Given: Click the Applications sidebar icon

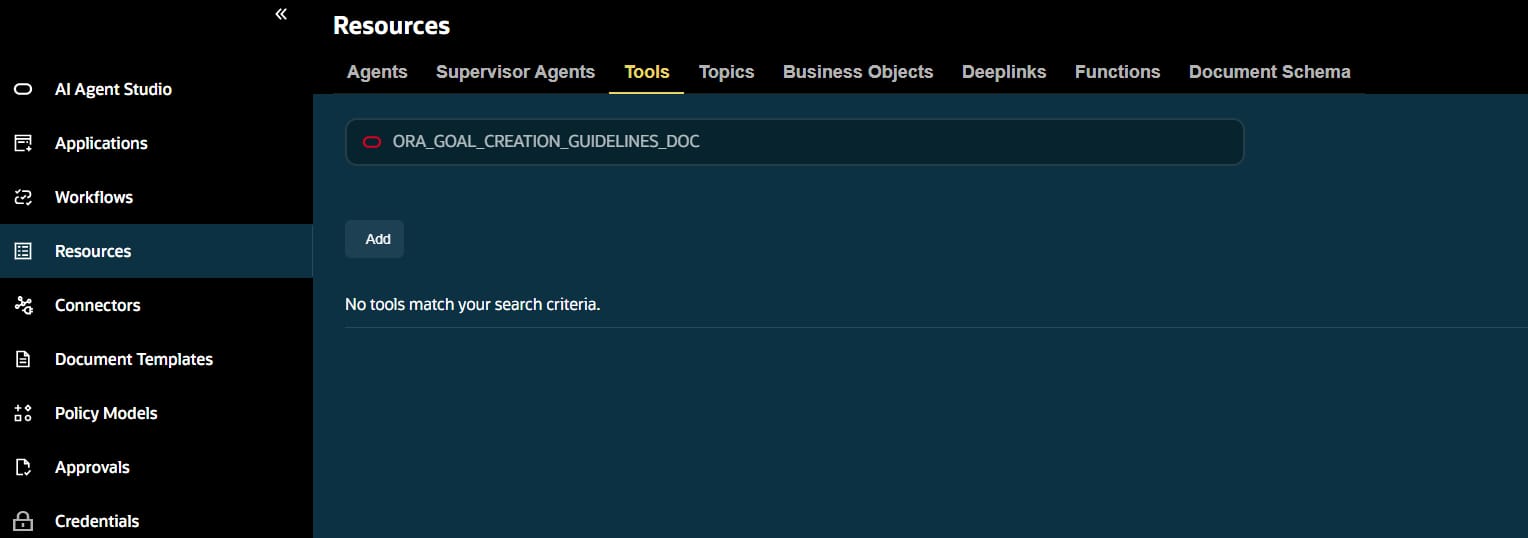Looking at the screenshot, I should coord(23,143).
